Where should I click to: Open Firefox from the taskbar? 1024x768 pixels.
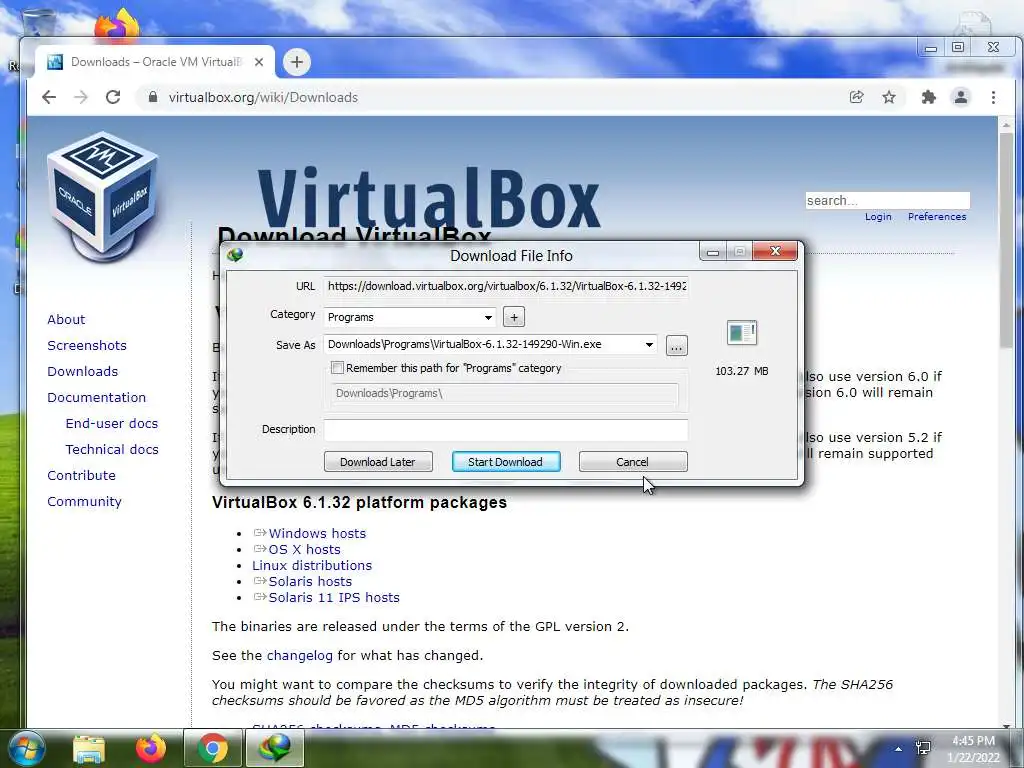pos(150,749)
